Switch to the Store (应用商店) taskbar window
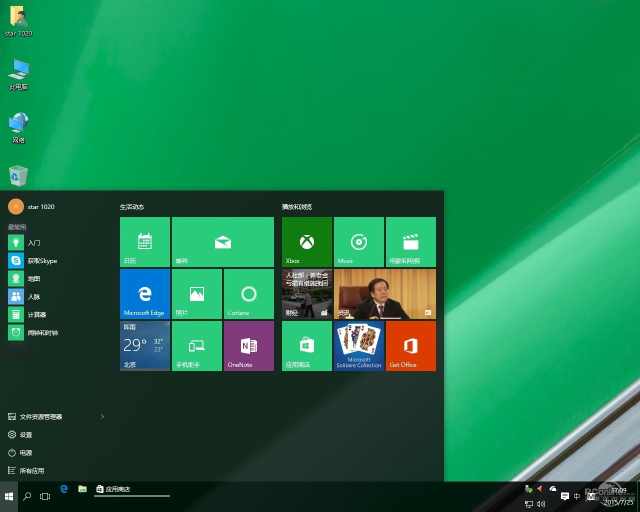 132,489
